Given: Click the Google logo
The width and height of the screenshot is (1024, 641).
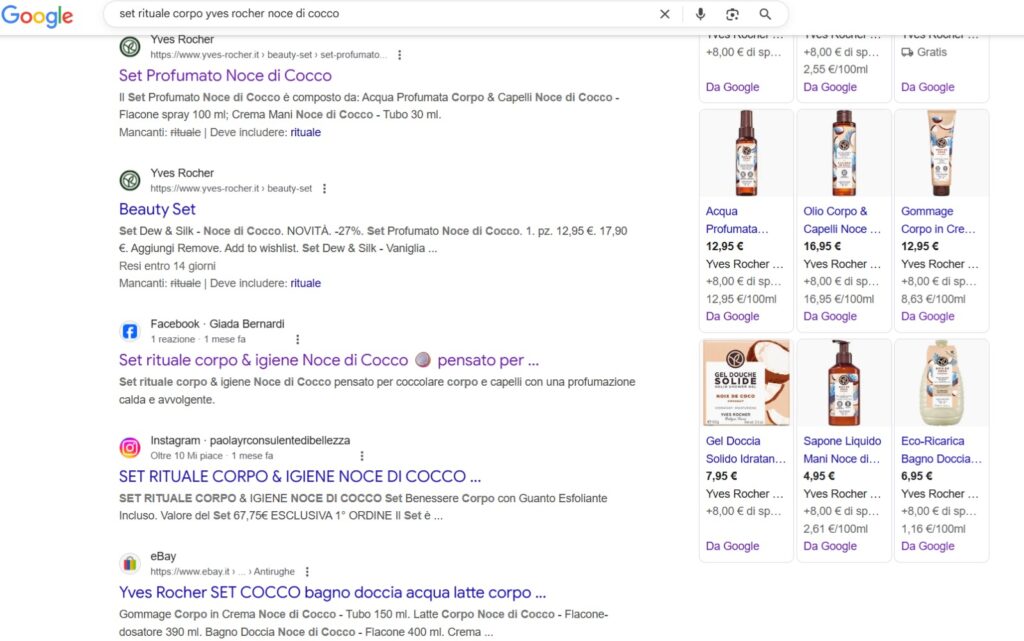Looking at the screenshot, I should [x=36, y=15].
